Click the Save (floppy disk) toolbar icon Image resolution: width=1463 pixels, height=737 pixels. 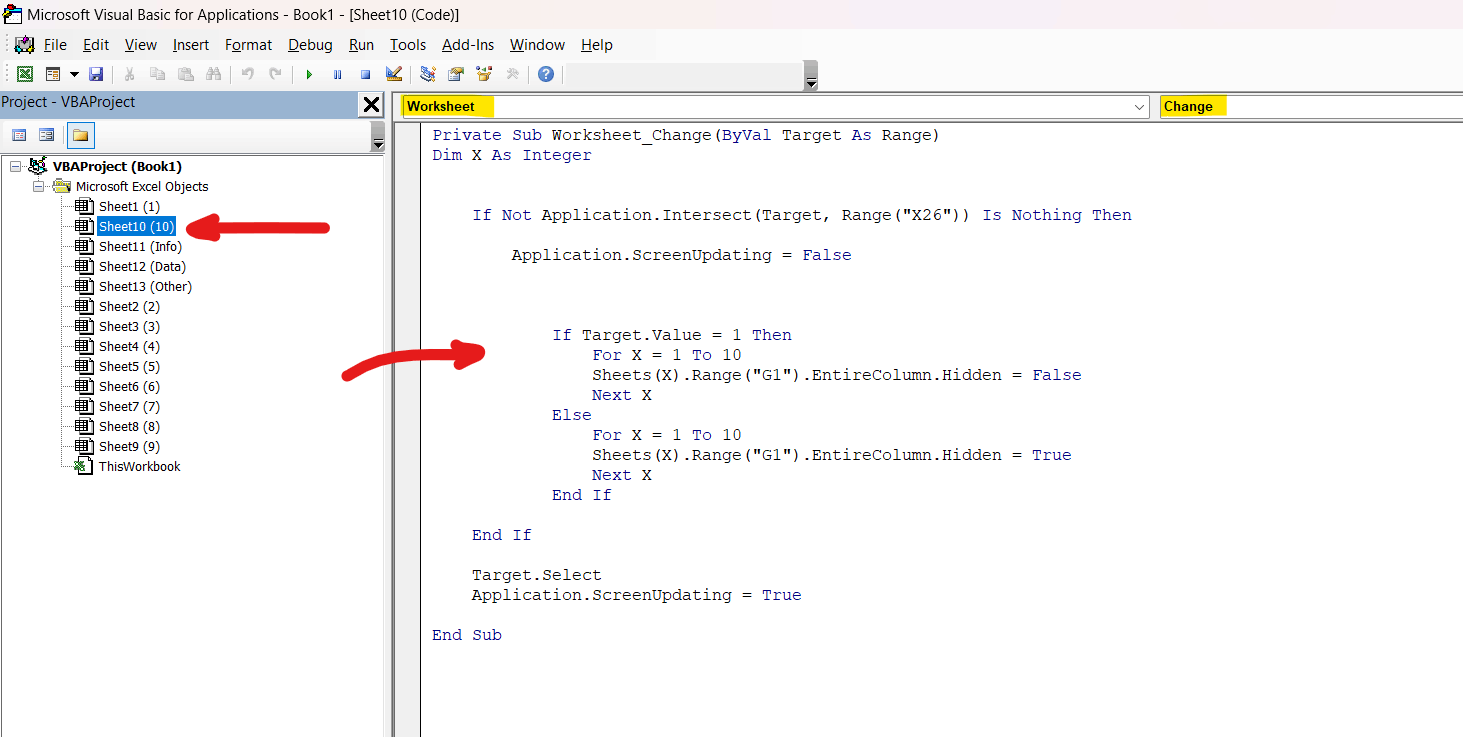click(x=96, y=74)
